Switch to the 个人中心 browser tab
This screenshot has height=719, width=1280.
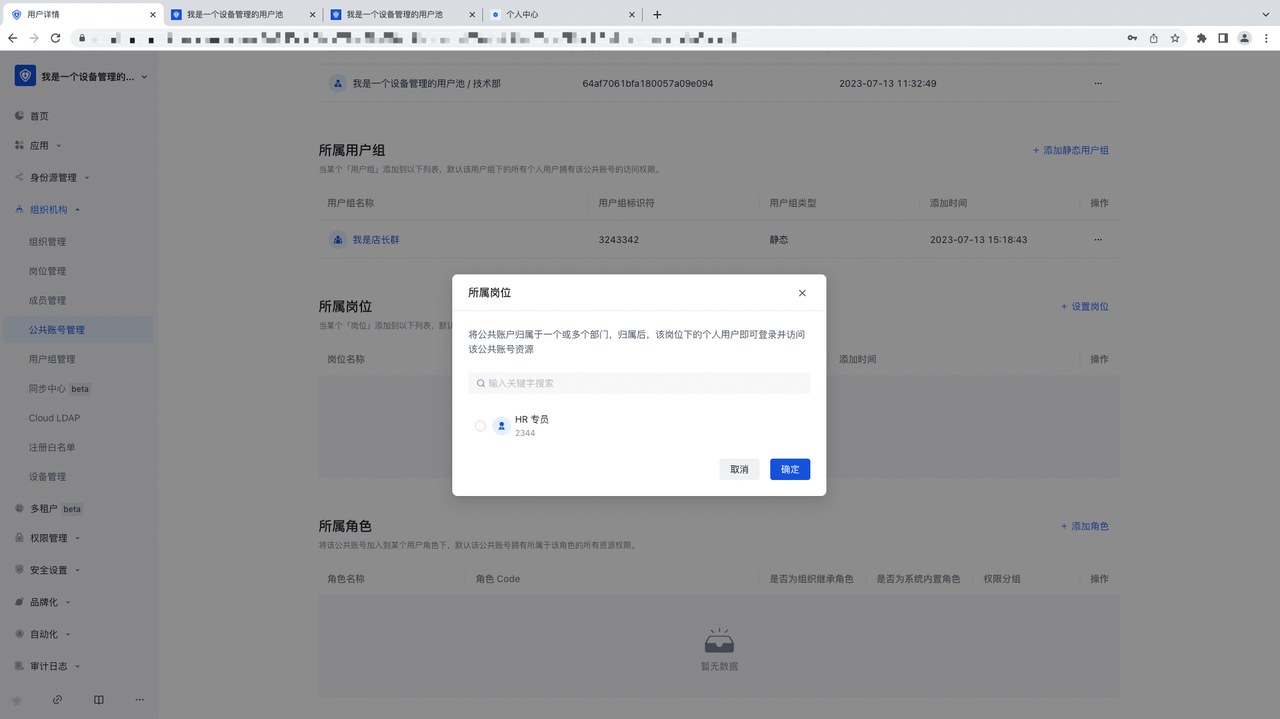[x=560, y=15]
